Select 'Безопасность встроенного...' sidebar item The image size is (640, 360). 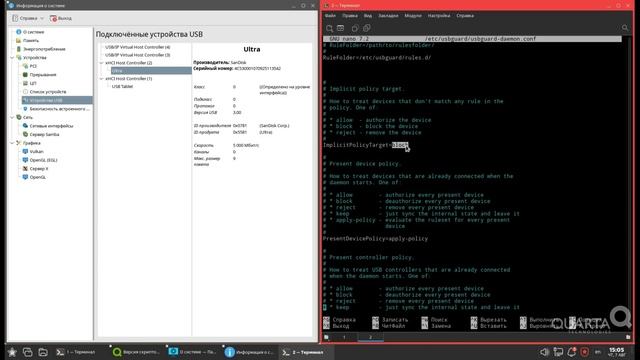(60, 109)
